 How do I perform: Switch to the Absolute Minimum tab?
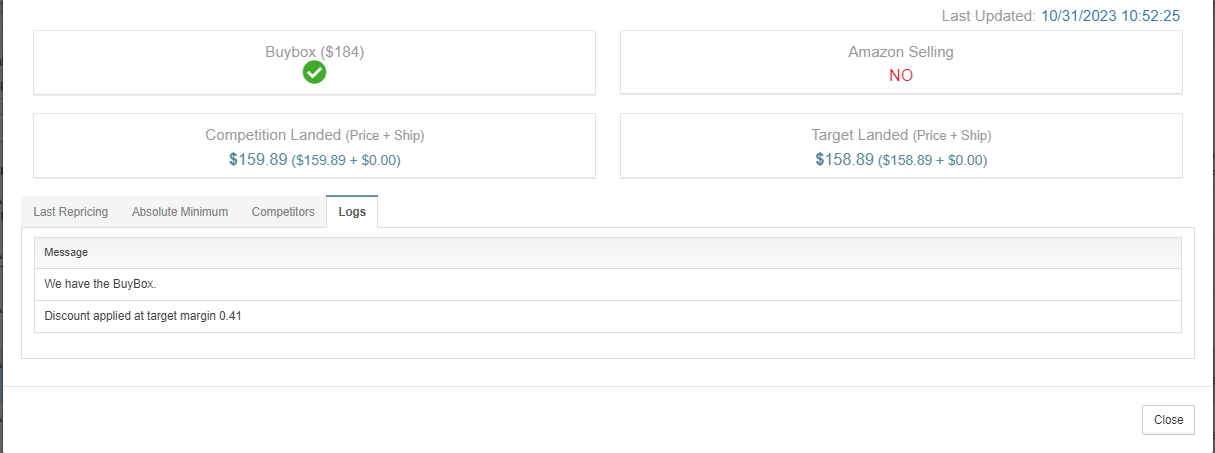180,212
